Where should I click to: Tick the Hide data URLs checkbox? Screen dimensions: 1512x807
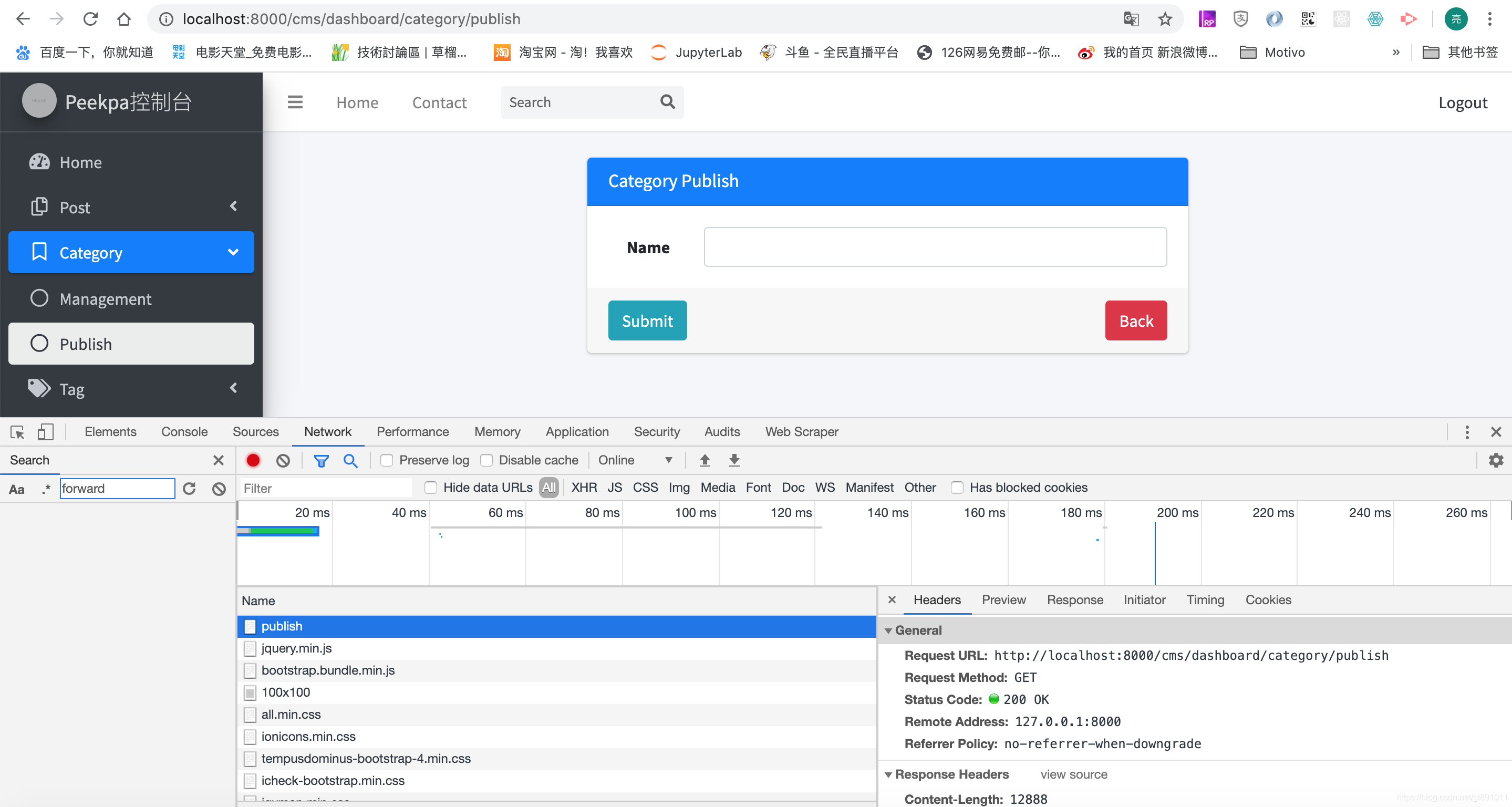click(431, 487)
